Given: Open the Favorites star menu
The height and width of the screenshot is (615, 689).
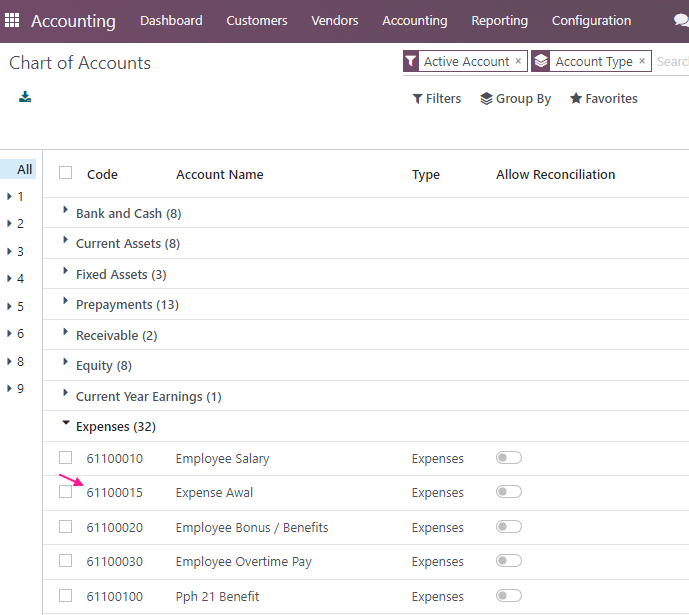Looking at the screenshot, I should point(603,98).
